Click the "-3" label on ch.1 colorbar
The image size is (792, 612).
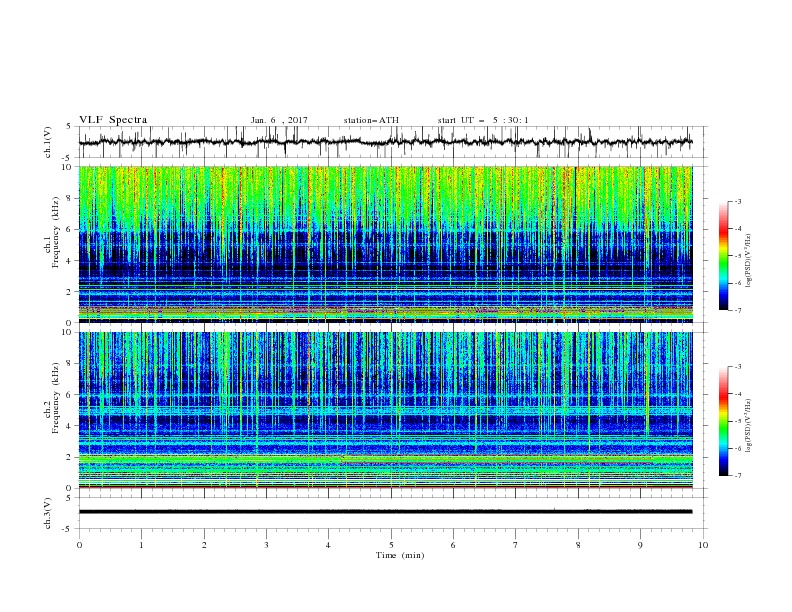(737, 201)
